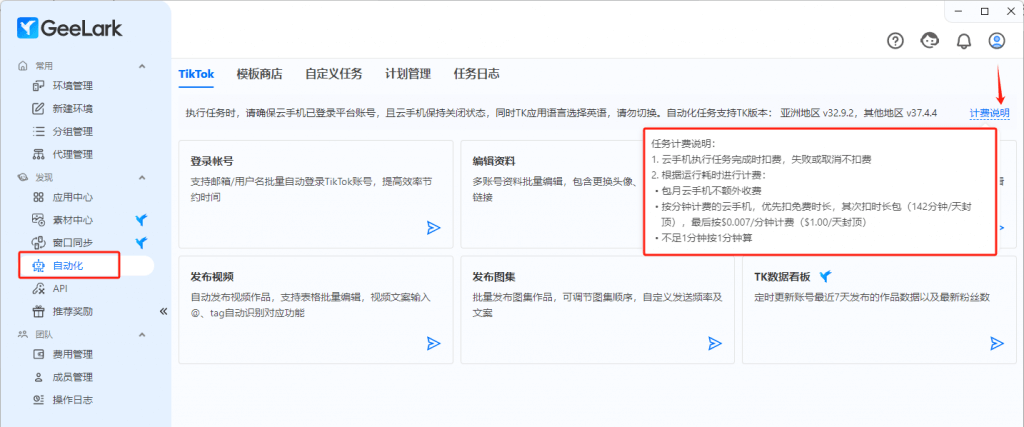
Task: Open the notification bell icon
Action: click(x=964, y=41)
